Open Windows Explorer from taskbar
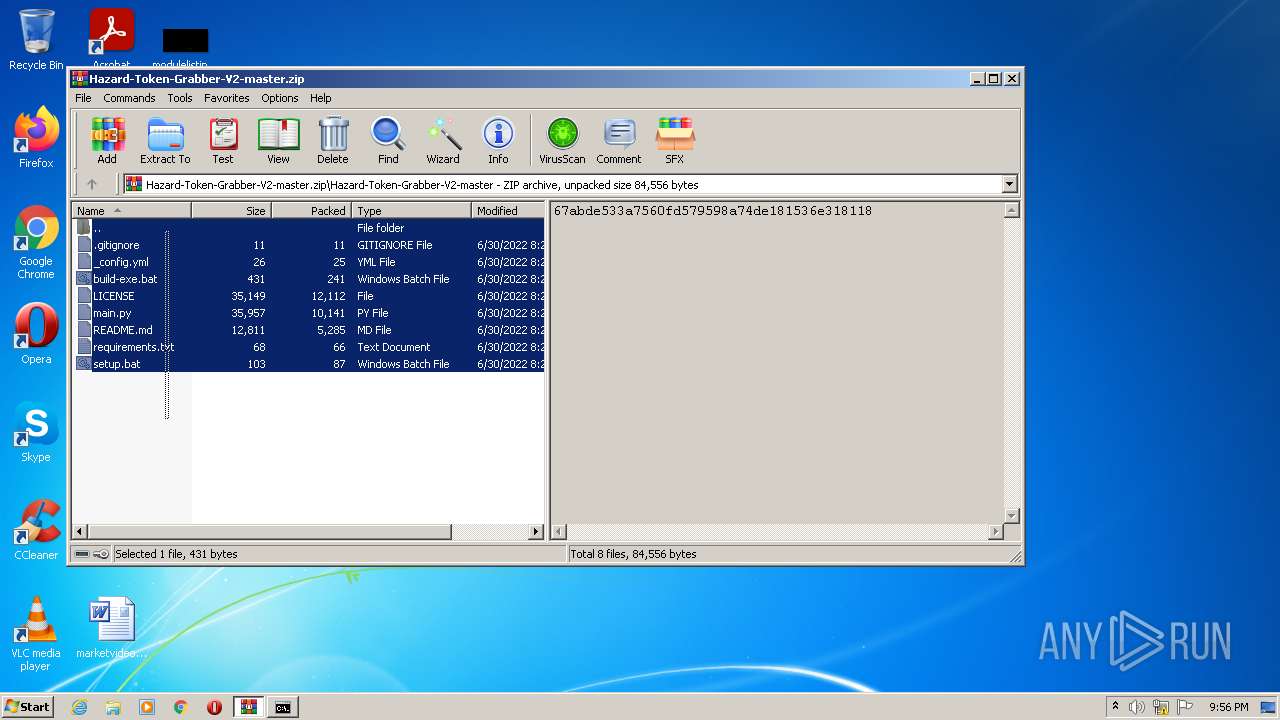This screenshot has width=1280, height=720. pos(113,707)
